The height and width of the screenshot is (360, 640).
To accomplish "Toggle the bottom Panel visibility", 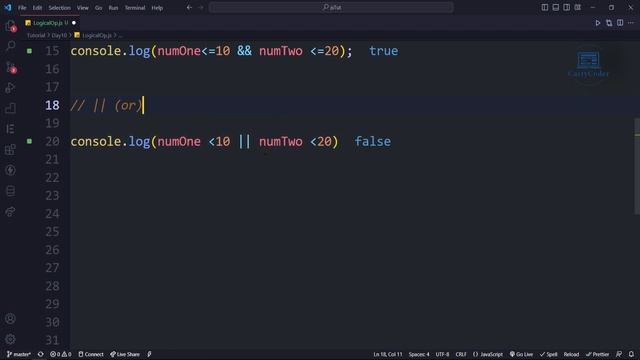I will pos(556,7).
